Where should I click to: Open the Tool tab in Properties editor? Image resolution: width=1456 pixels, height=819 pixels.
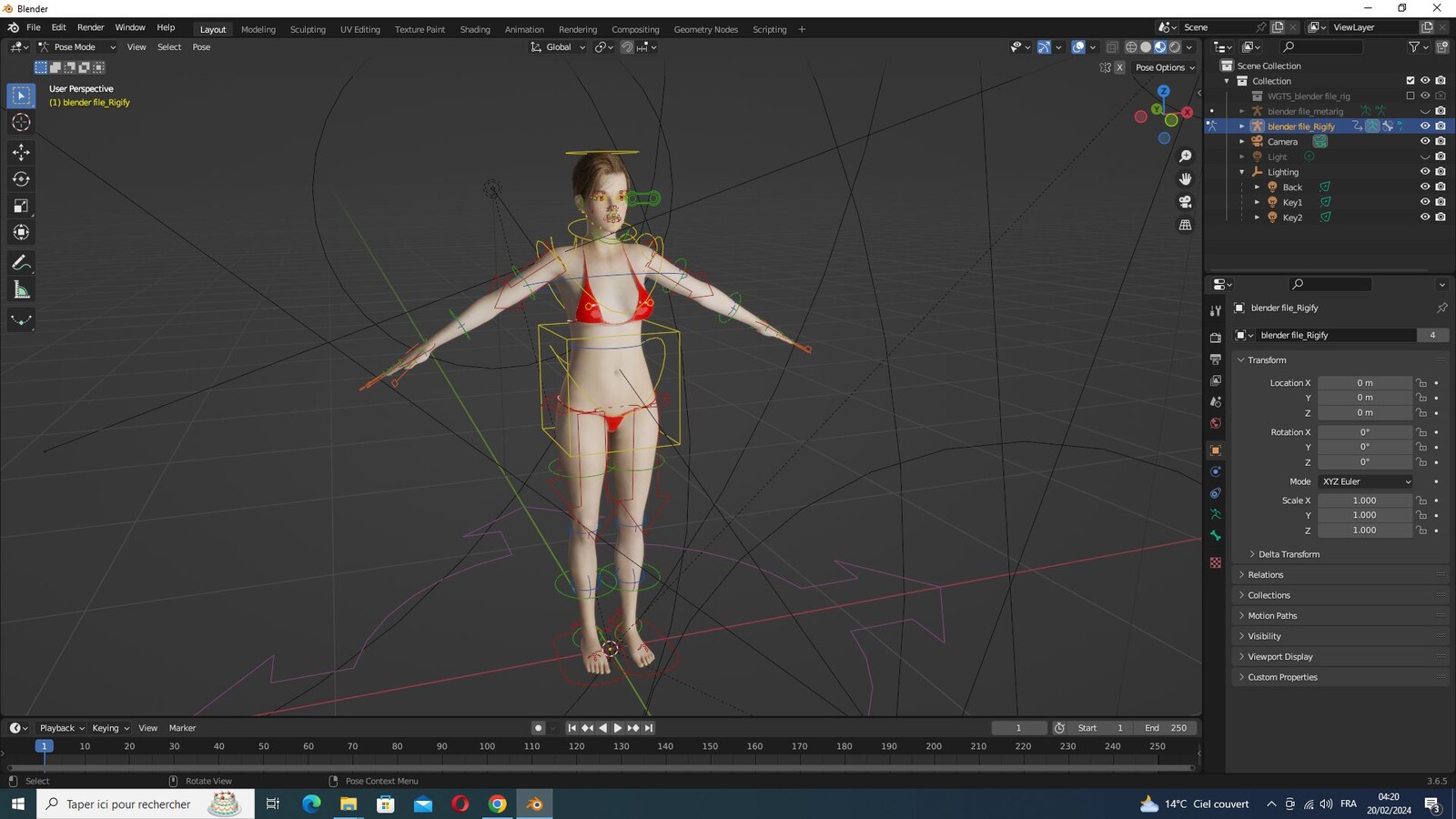coord(1215,311)
